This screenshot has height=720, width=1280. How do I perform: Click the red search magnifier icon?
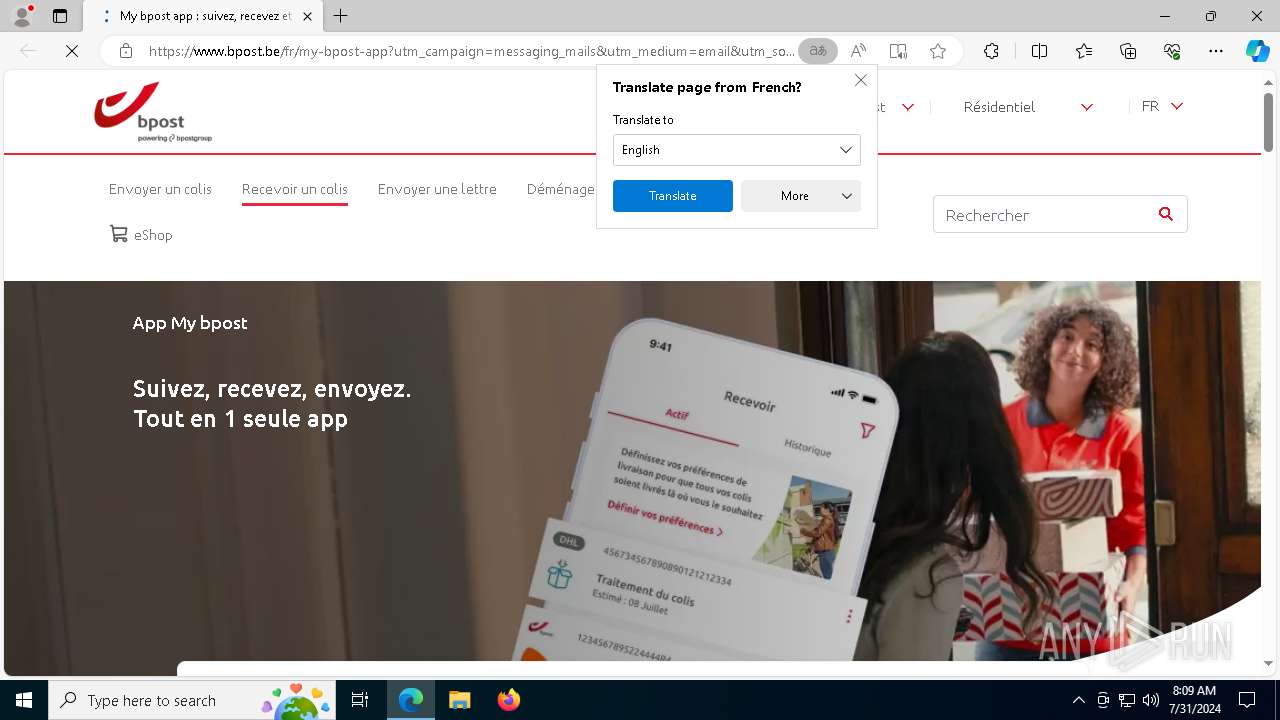[x=1165, y=214]
